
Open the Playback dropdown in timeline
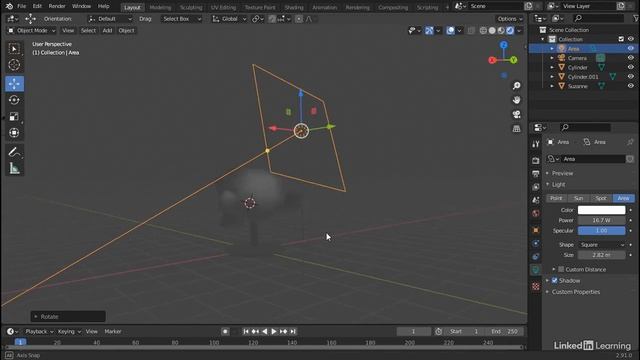39,331
